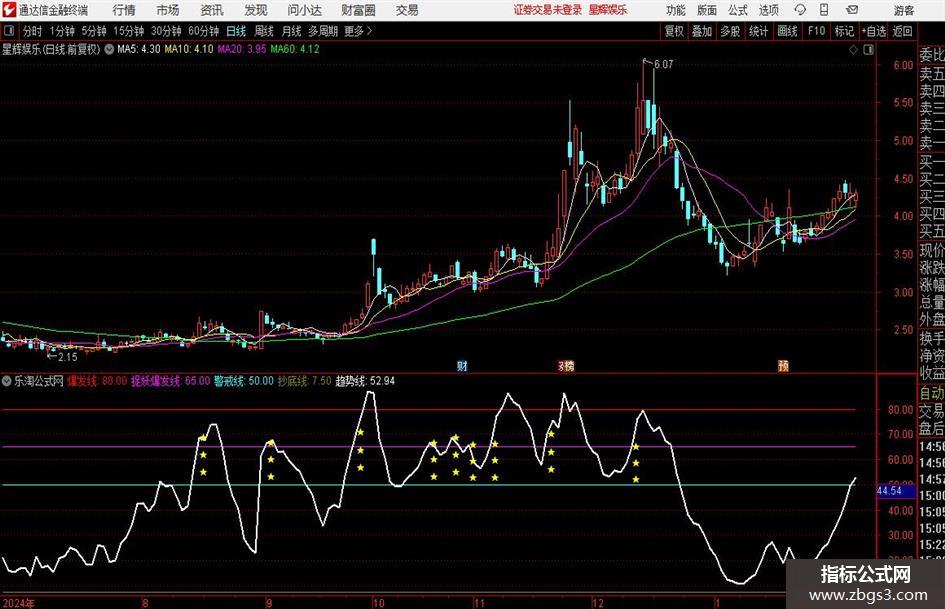Switch to 60分钟 period tab

204,31
